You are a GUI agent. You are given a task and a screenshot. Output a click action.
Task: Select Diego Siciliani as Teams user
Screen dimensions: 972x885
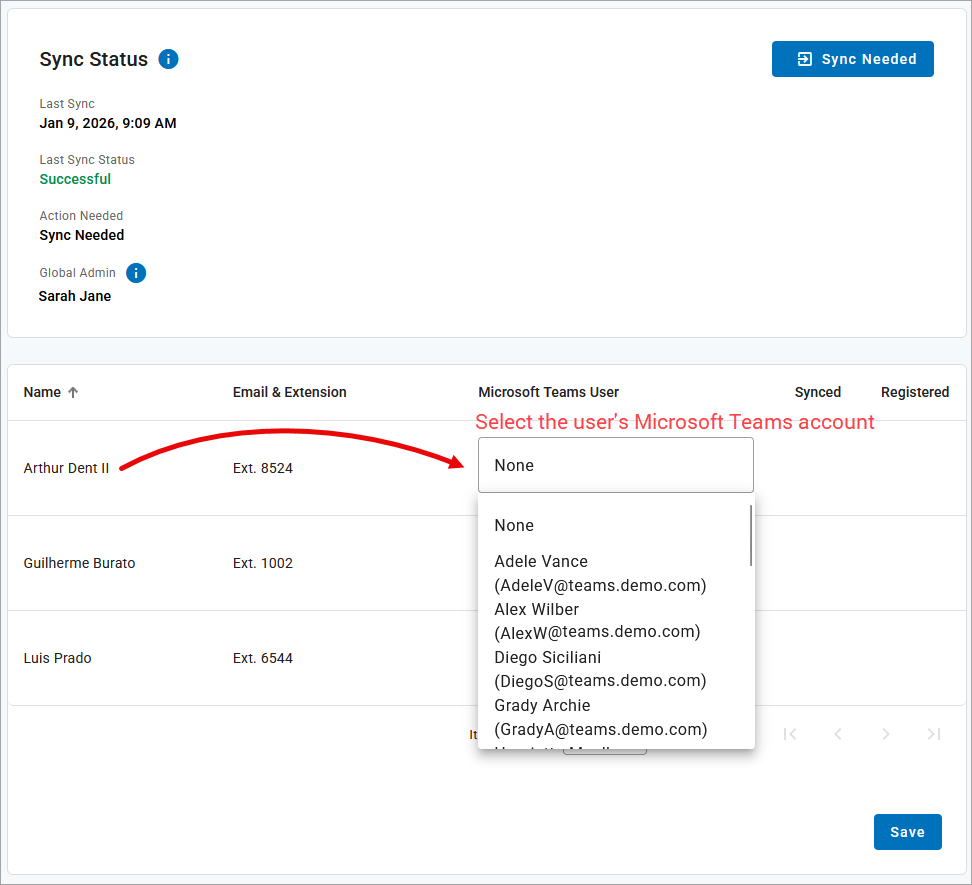click(x=600, y=669)
